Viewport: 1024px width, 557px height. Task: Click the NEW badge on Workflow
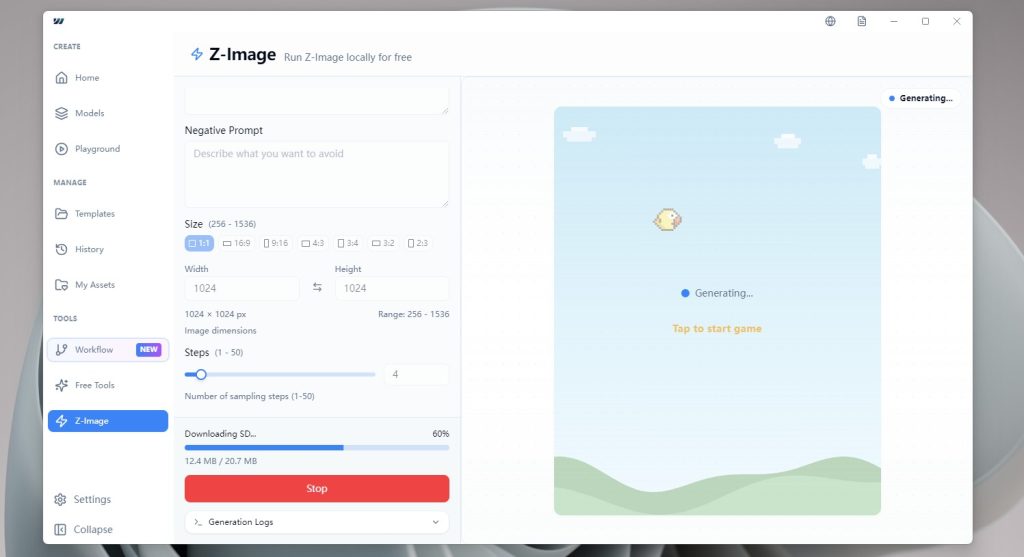coord(149,349)
